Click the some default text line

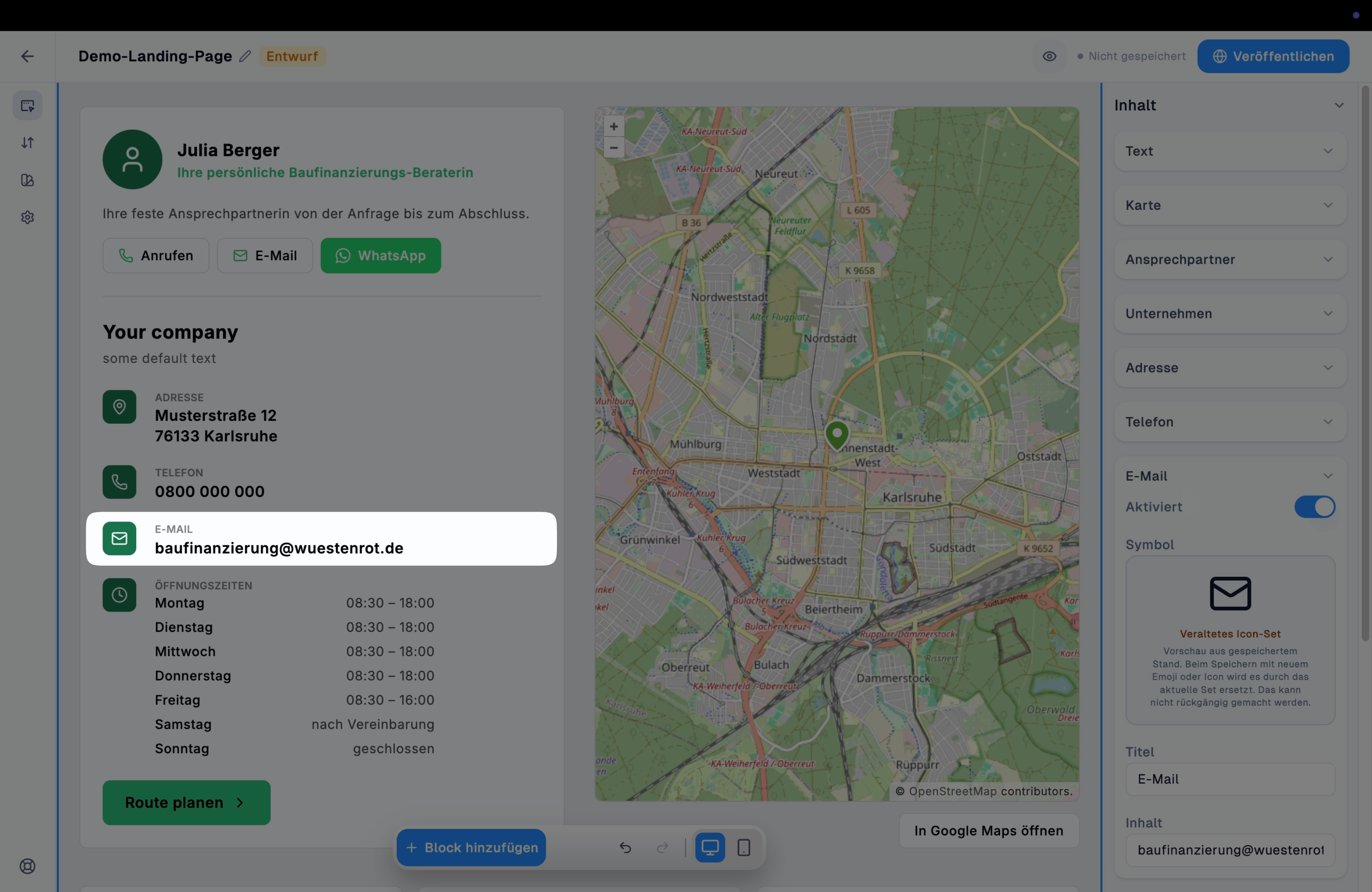tap(159, 358)
